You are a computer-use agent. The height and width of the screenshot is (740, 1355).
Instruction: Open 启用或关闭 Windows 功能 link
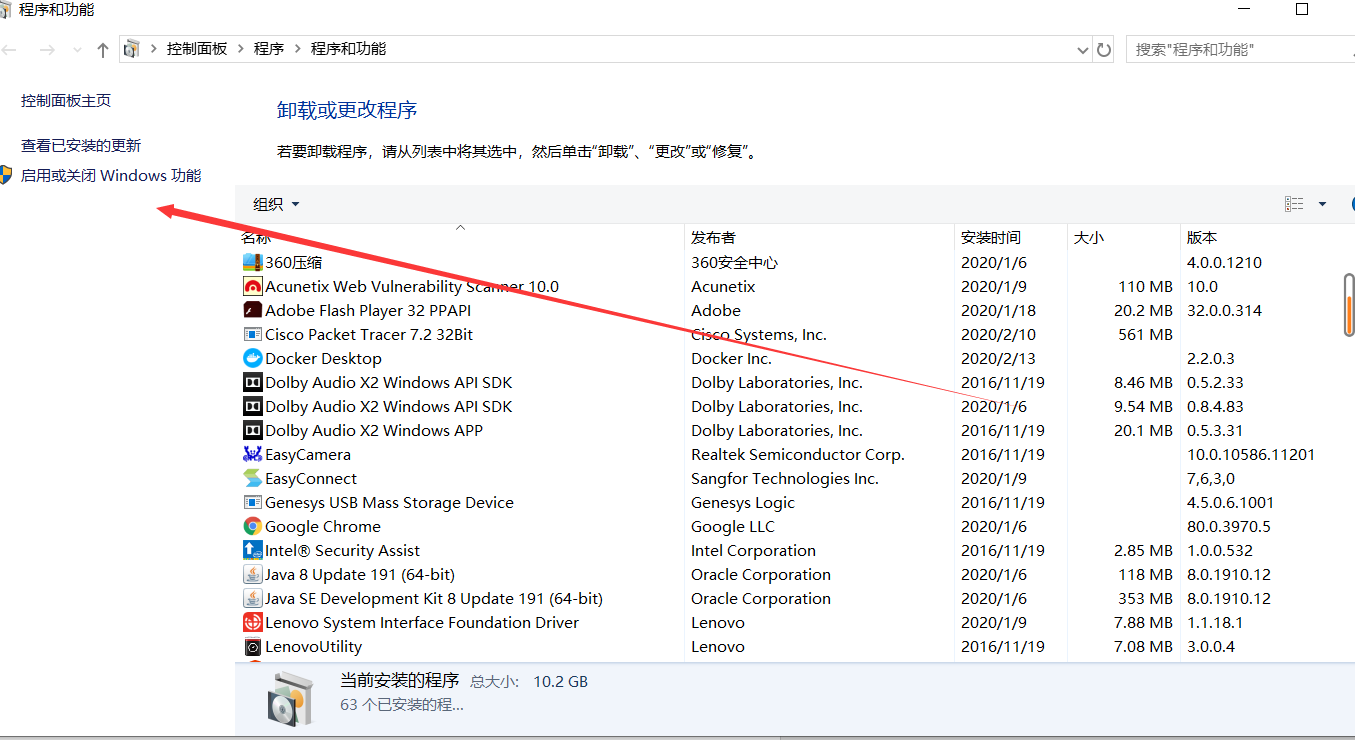pos(111,175)
